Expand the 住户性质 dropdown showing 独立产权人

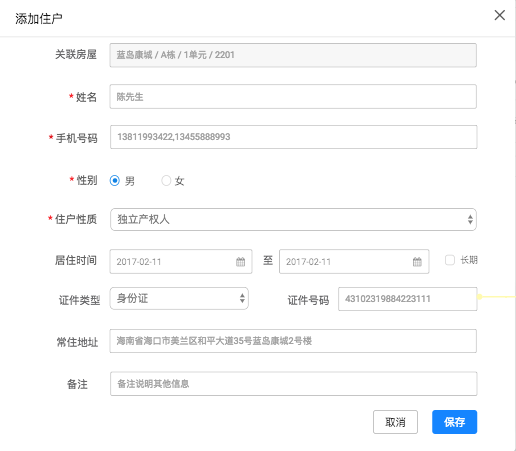click(293, 219)
